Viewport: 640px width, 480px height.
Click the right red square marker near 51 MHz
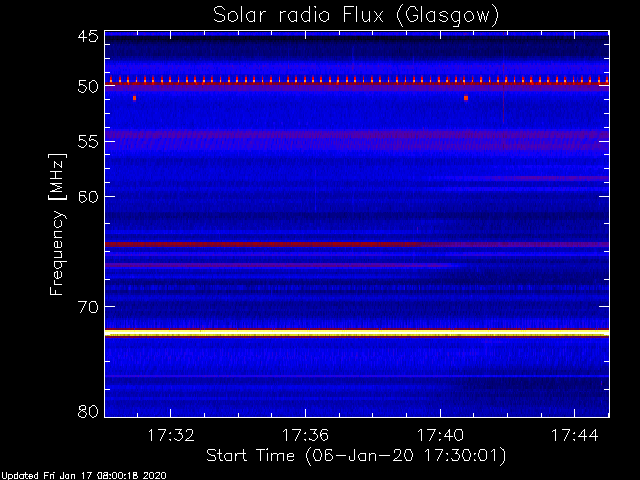pyautogui.click(x=466, y=98)
